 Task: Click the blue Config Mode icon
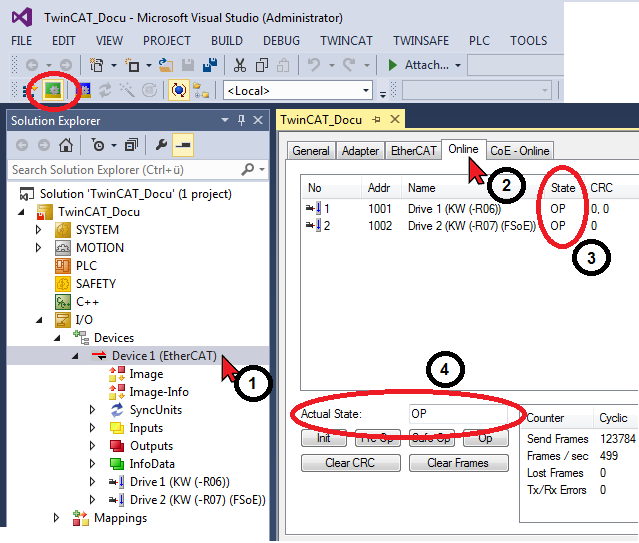coord(85,90)
